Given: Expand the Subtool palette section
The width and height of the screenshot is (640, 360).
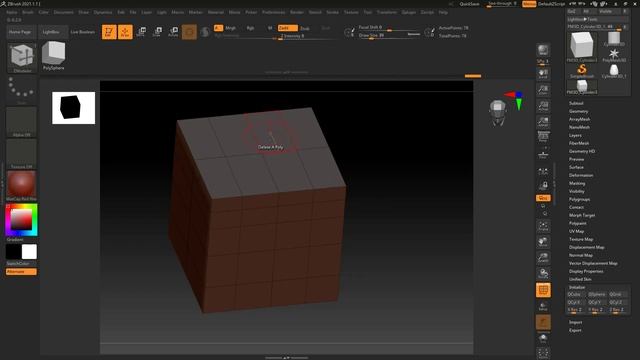Looking at the screenshot, I should 576,103.
